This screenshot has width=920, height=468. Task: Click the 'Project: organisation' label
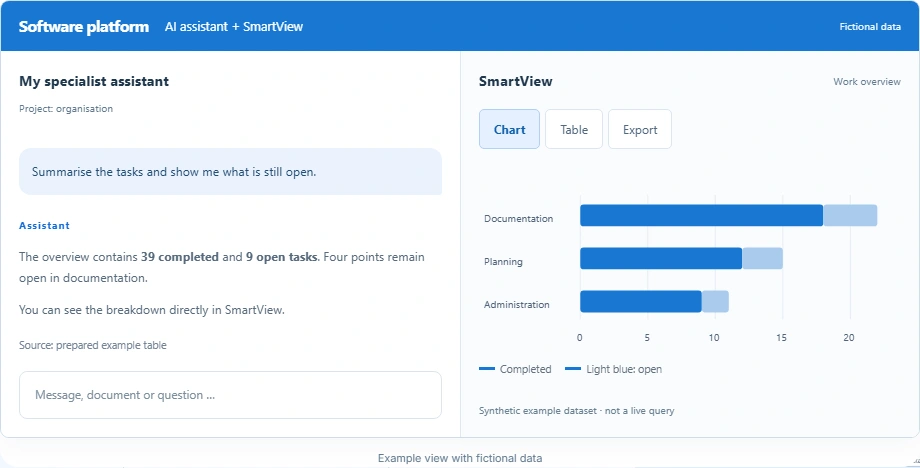pyautogui.click(x=66, y=108)
